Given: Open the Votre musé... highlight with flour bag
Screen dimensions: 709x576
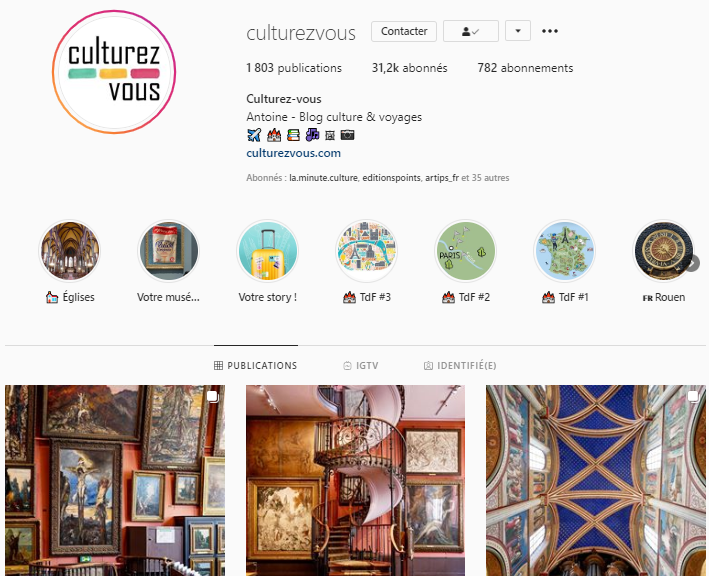Looking at the screenshot, I should pos(168,250).
